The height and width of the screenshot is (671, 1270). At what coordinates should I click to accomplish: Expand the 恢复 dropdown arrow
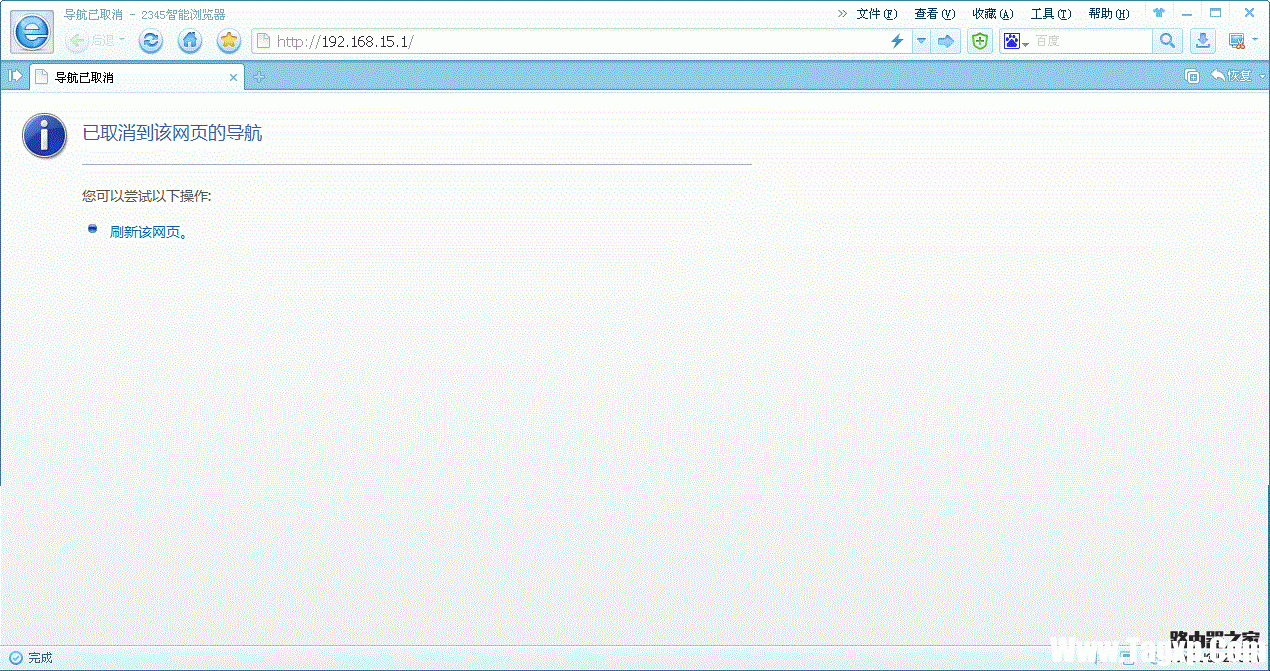click(x=1262, y=76)
